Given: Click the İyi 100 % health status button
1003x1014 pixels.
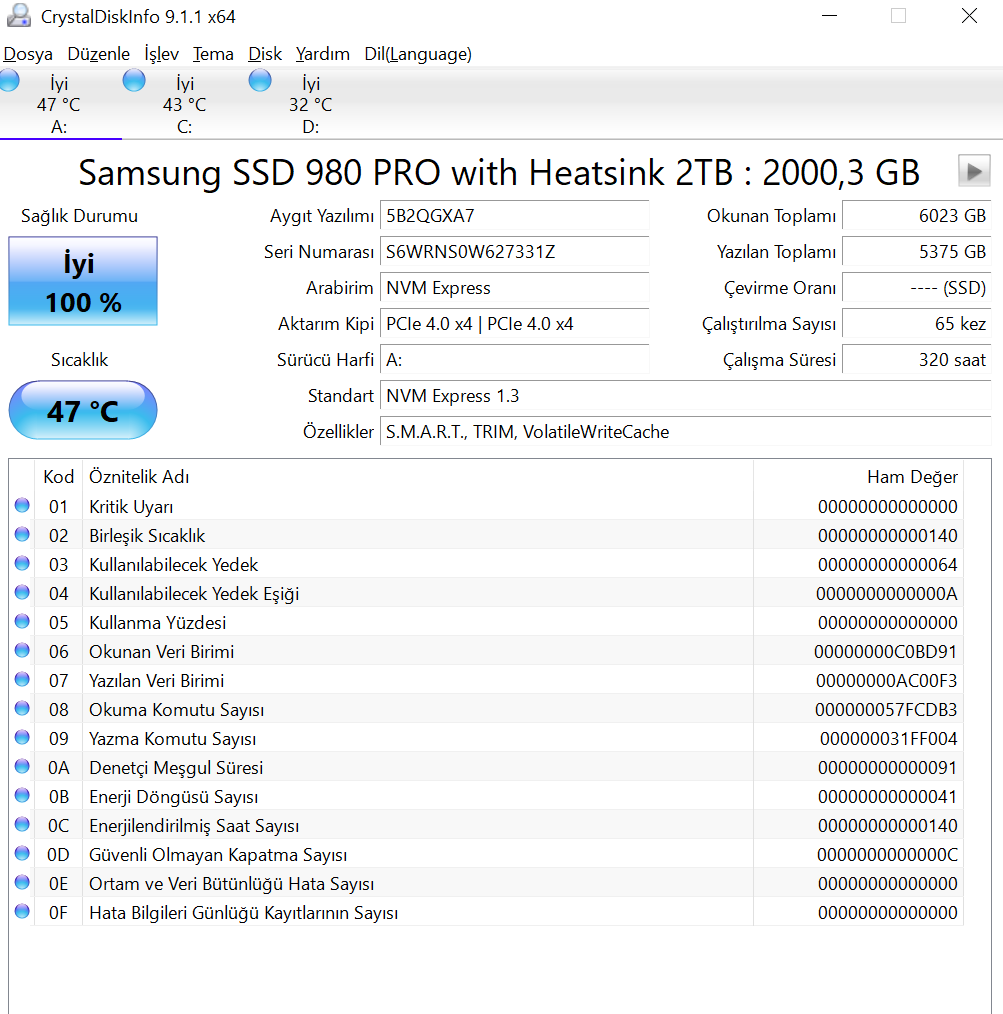Looking at the screenshot, I should point(83,281).
